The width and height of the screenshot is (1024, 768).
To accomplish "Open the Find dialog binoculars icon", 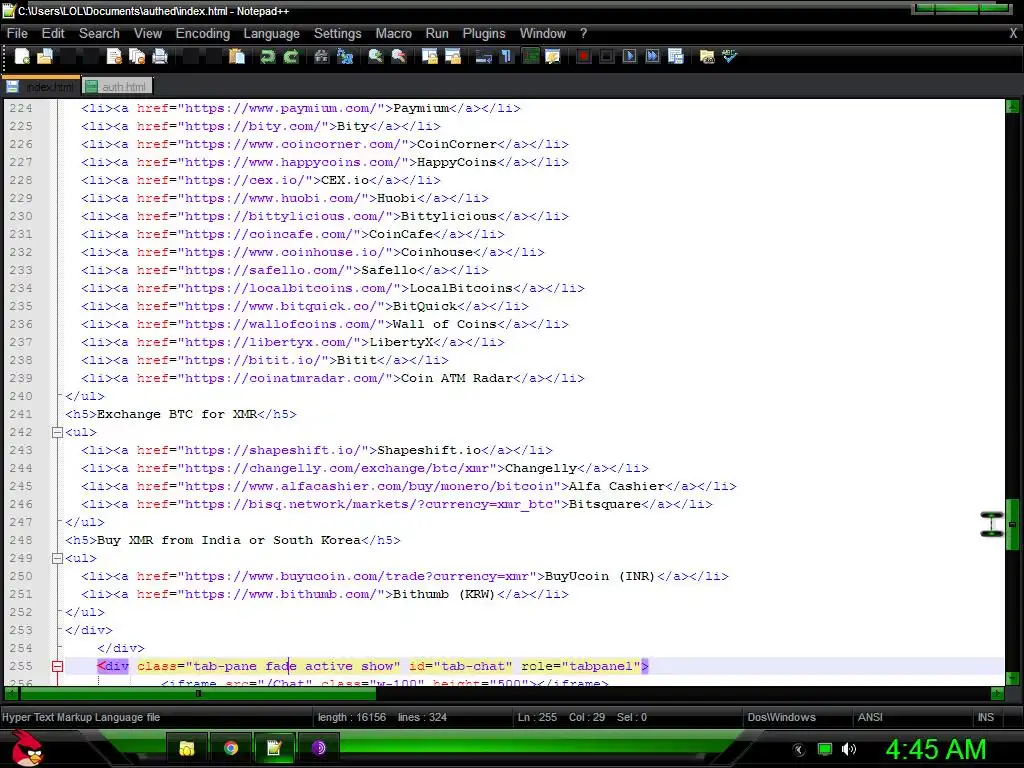I will click(x=321, y=57).
